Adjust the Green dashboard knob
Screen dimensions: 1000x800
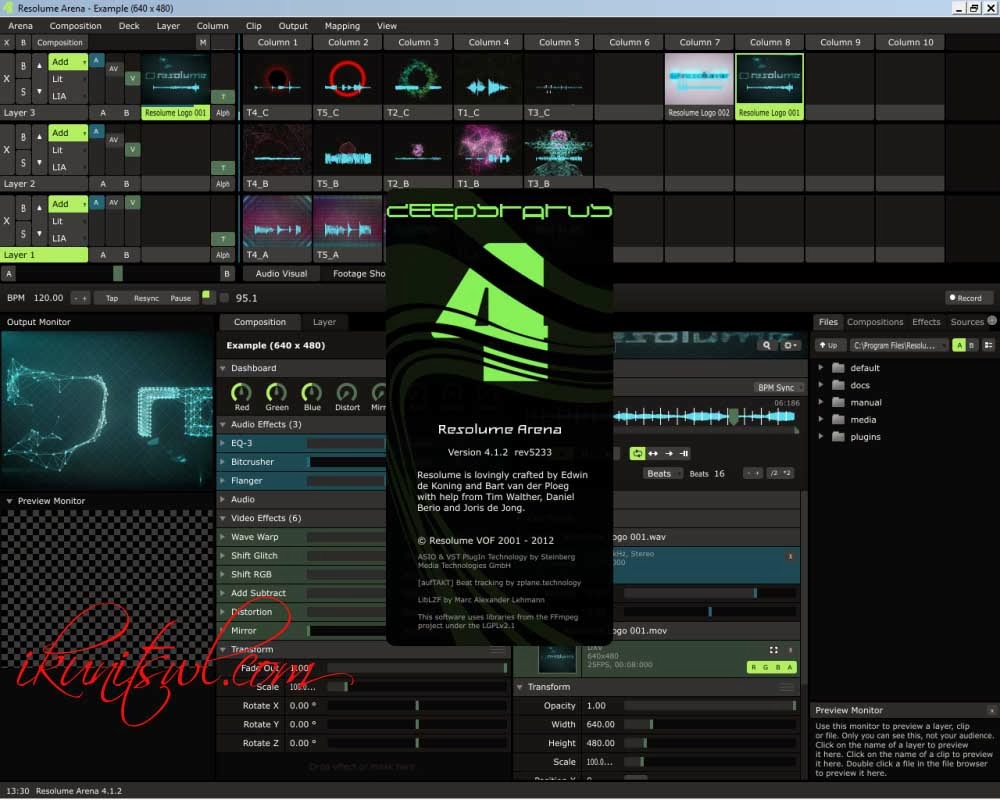pos(276,392)
